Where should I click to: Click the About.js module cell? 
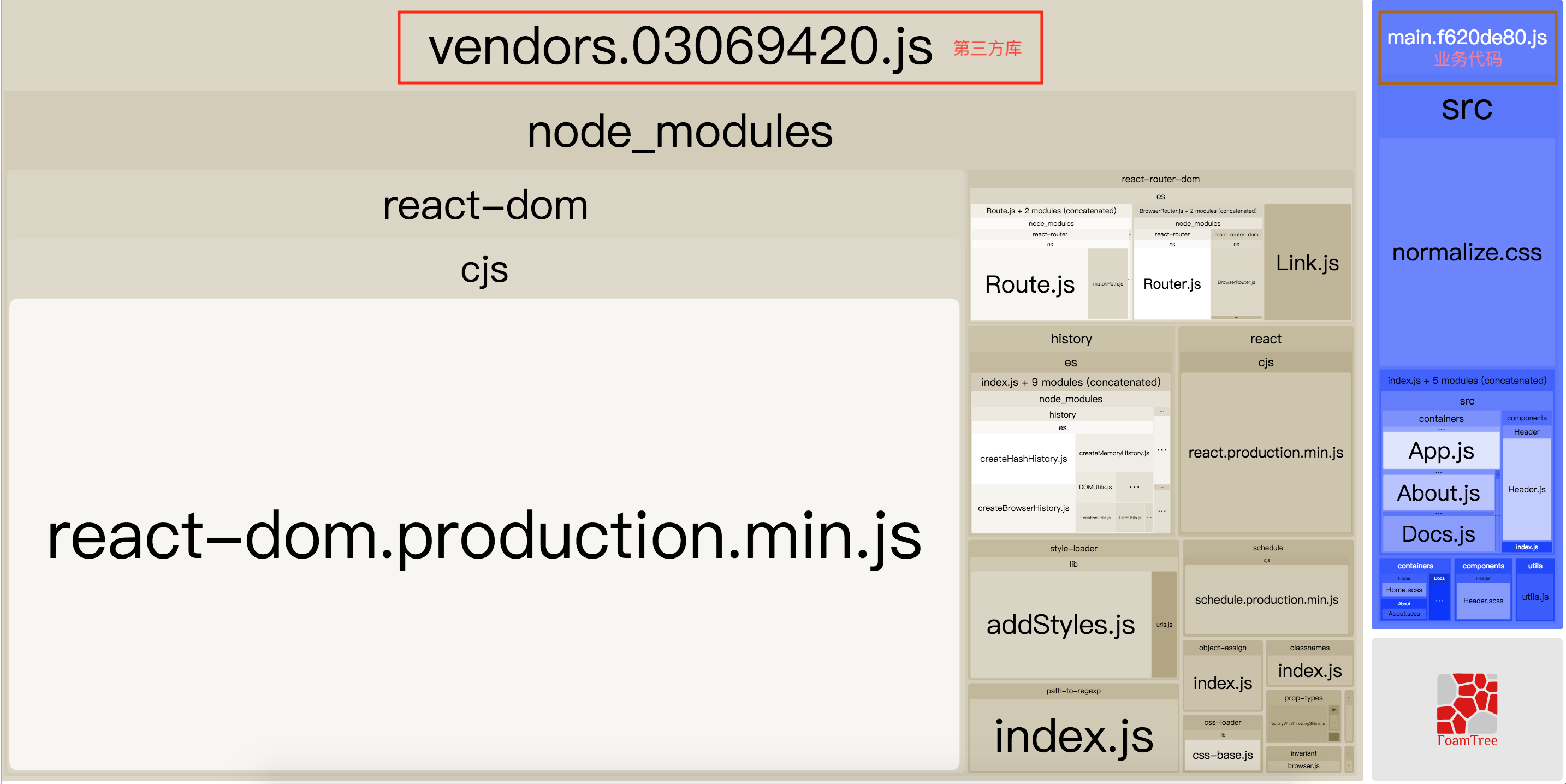pos(1438,493)
